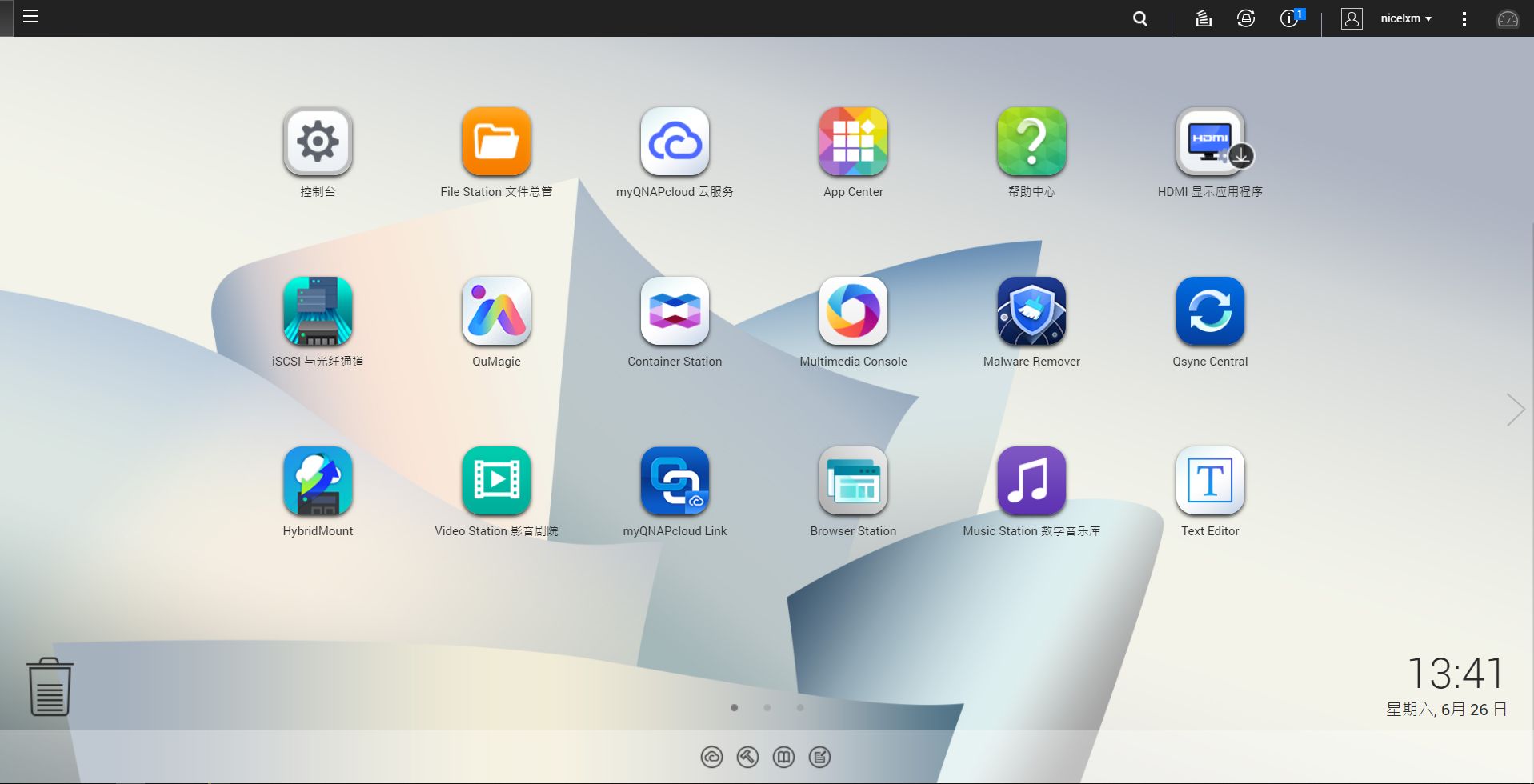Viewport: 1534px width, 784px height.
Task: Click the user profile avatar icon
Action: 1352,18
